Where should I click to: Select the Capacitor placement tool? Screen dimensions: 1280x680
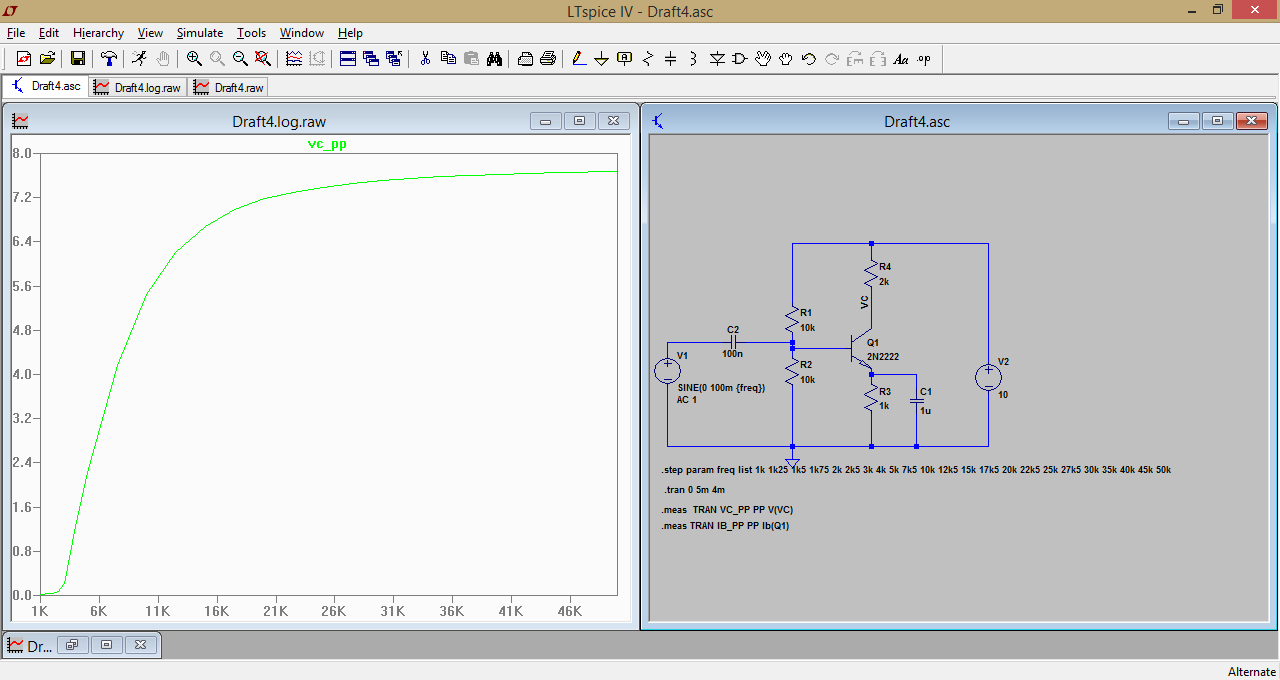pos(671,59)
